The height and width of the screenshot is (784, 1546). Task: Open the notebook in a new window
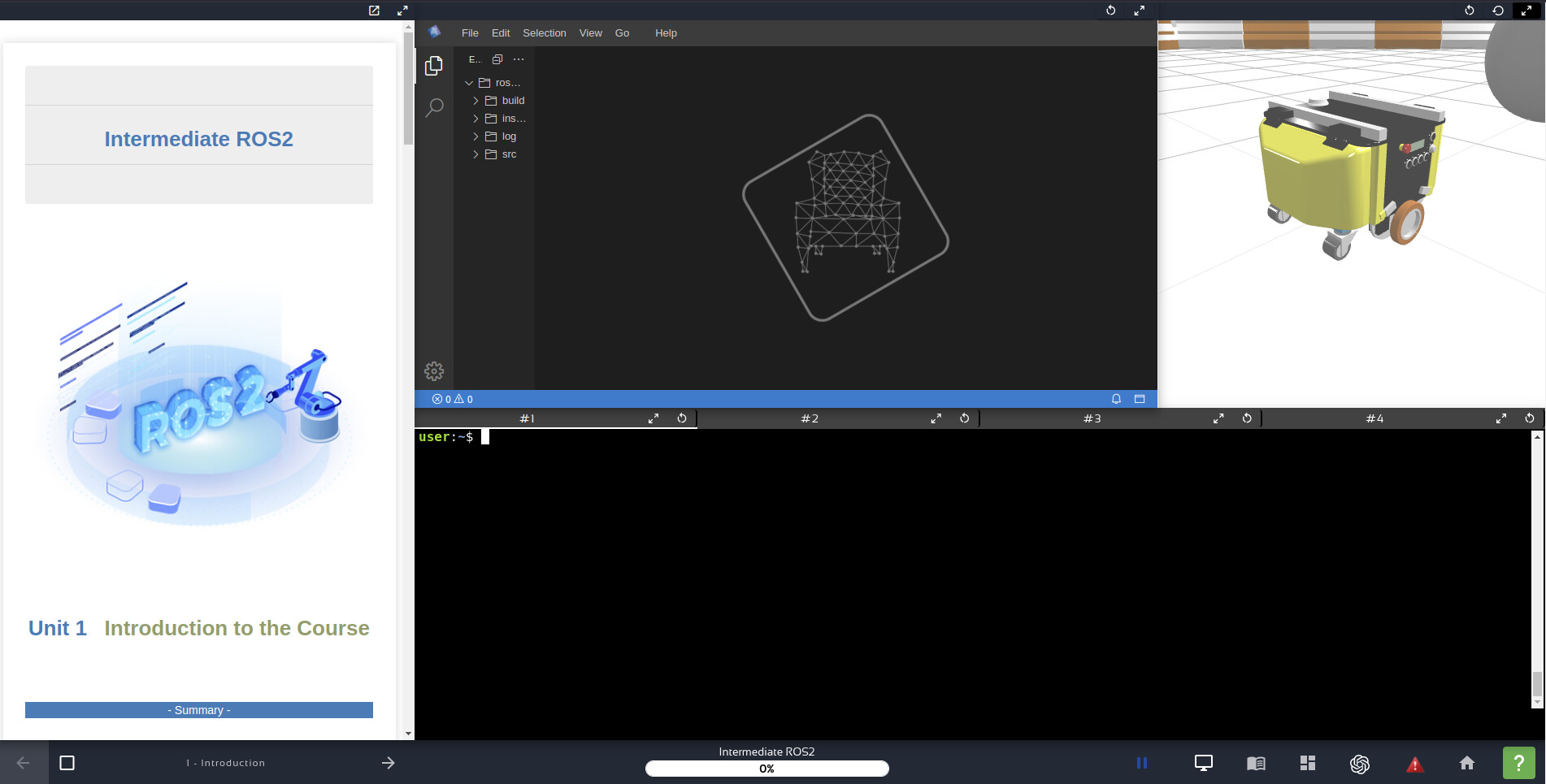[374, 11]
